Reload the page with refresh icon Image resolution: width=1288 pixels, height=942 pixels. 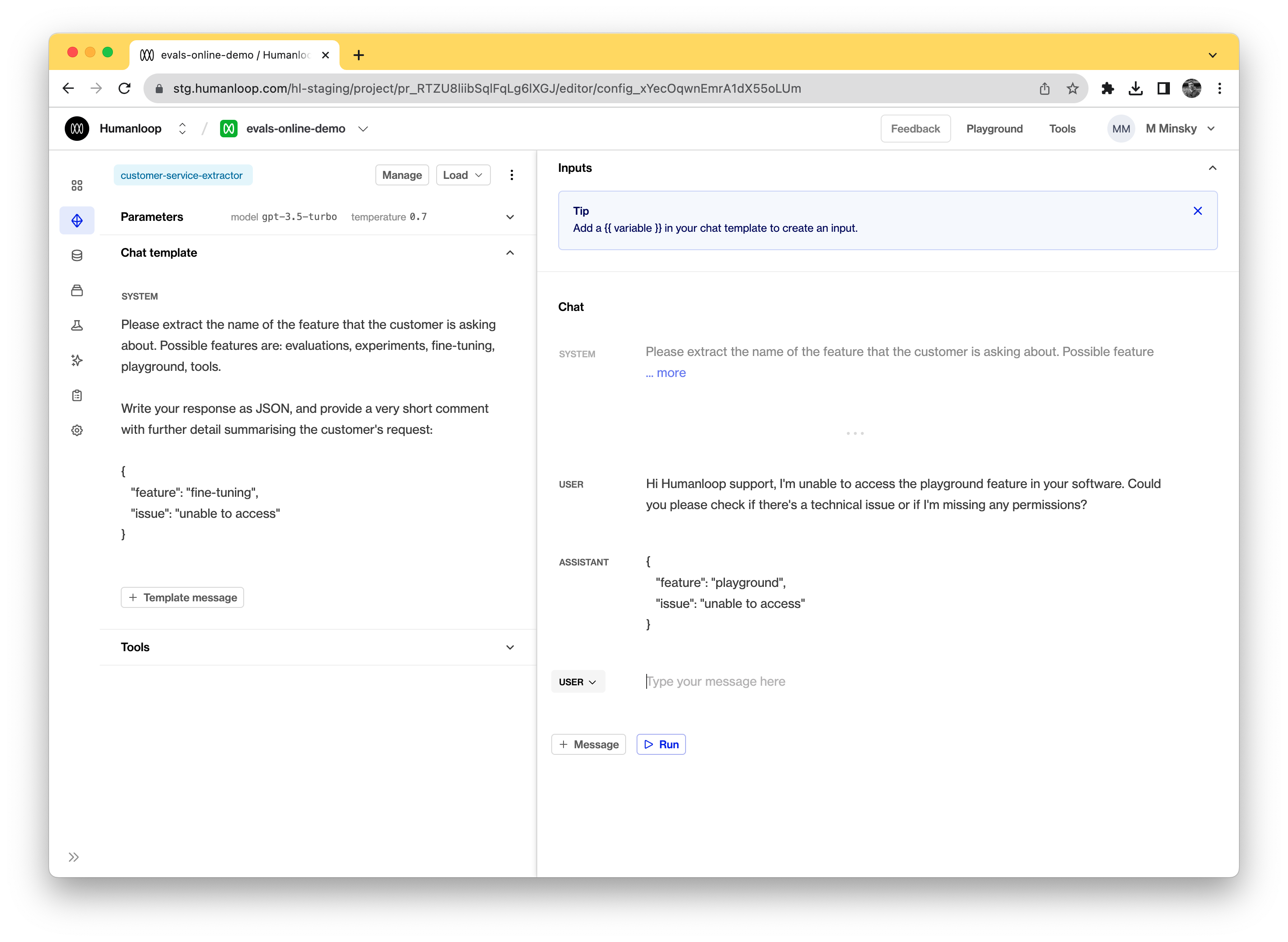(x=124, y=88)
